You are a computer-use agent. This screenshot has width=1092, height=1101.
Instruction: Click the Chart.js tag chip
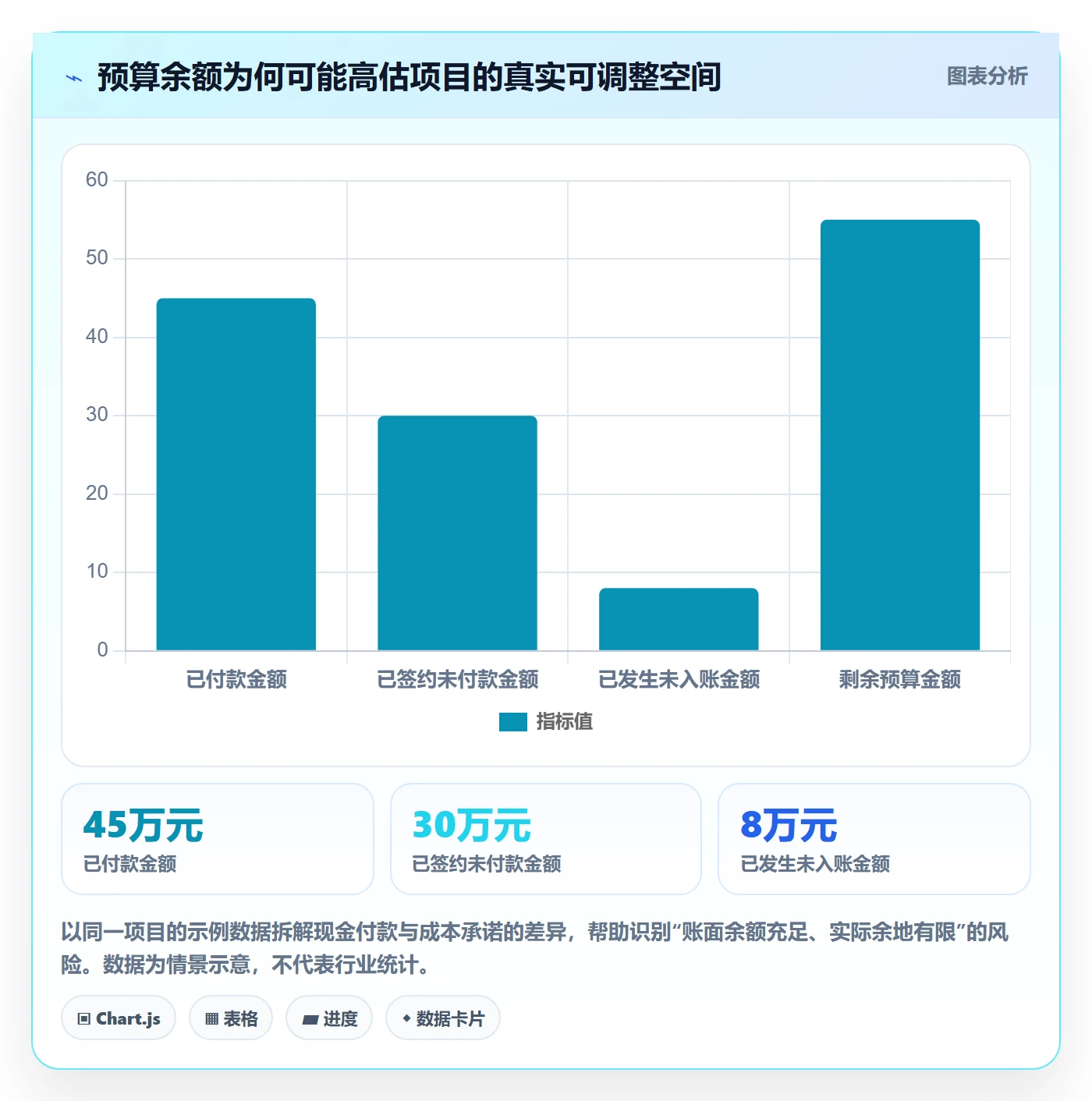point(119,1018)
